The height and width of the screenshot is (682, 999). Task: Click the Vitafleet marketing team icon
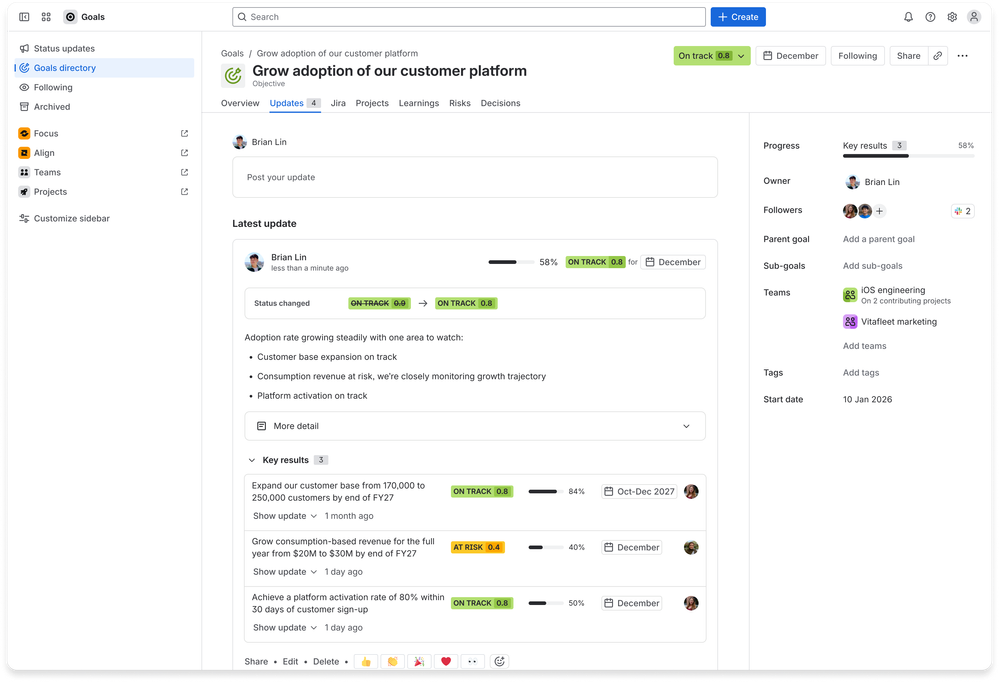[850, 322]
